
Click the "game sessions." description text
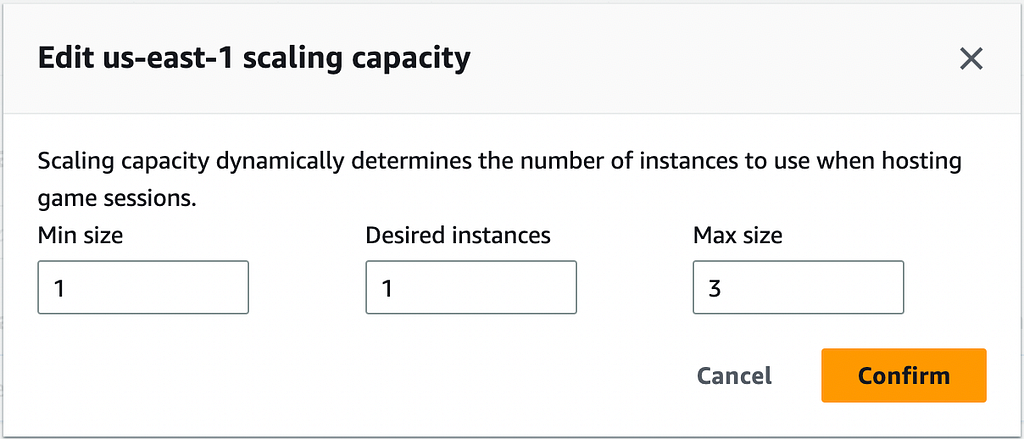pos(117,198)
